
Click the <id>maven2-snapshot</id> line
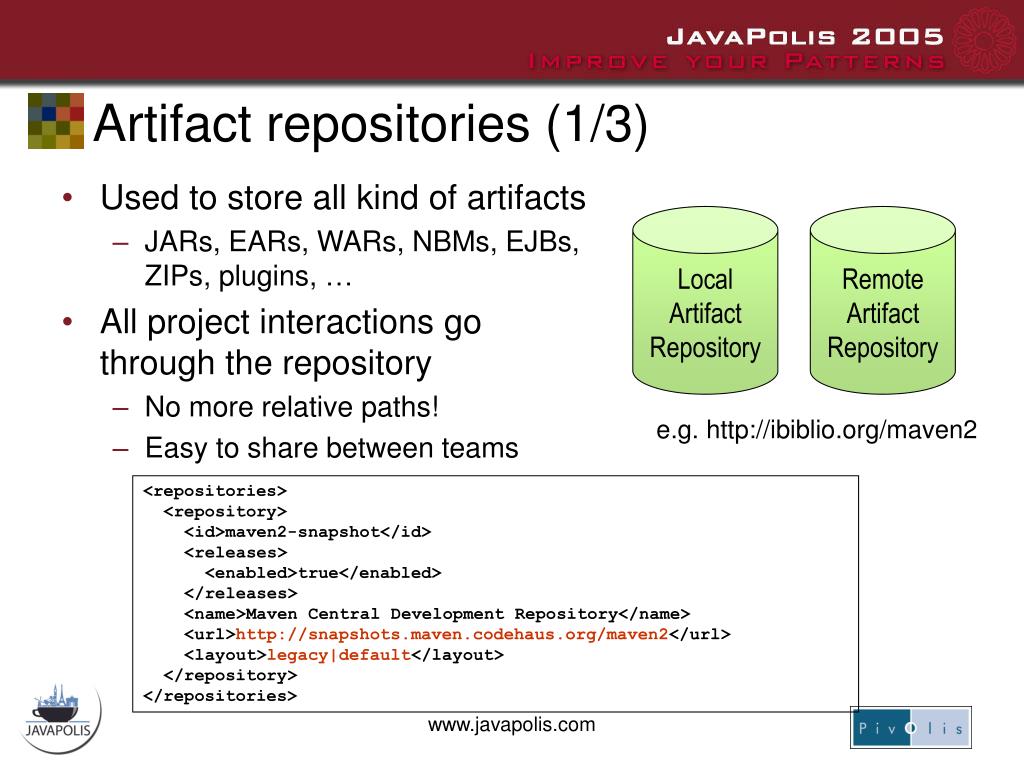pos(308,532)
